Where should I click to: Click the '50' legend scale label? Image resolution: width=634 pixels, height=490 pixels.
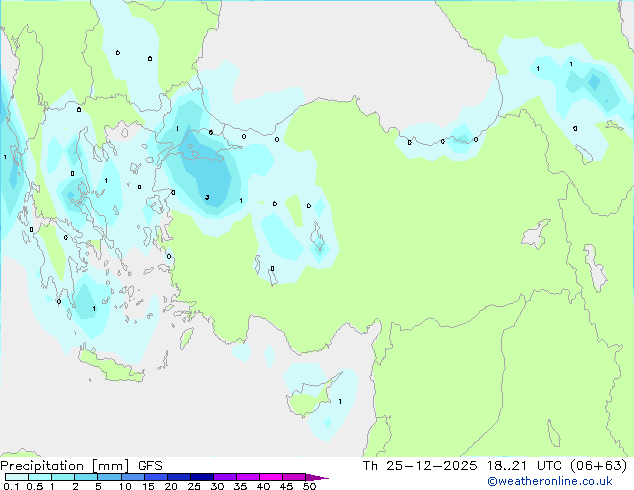[309, 486]
